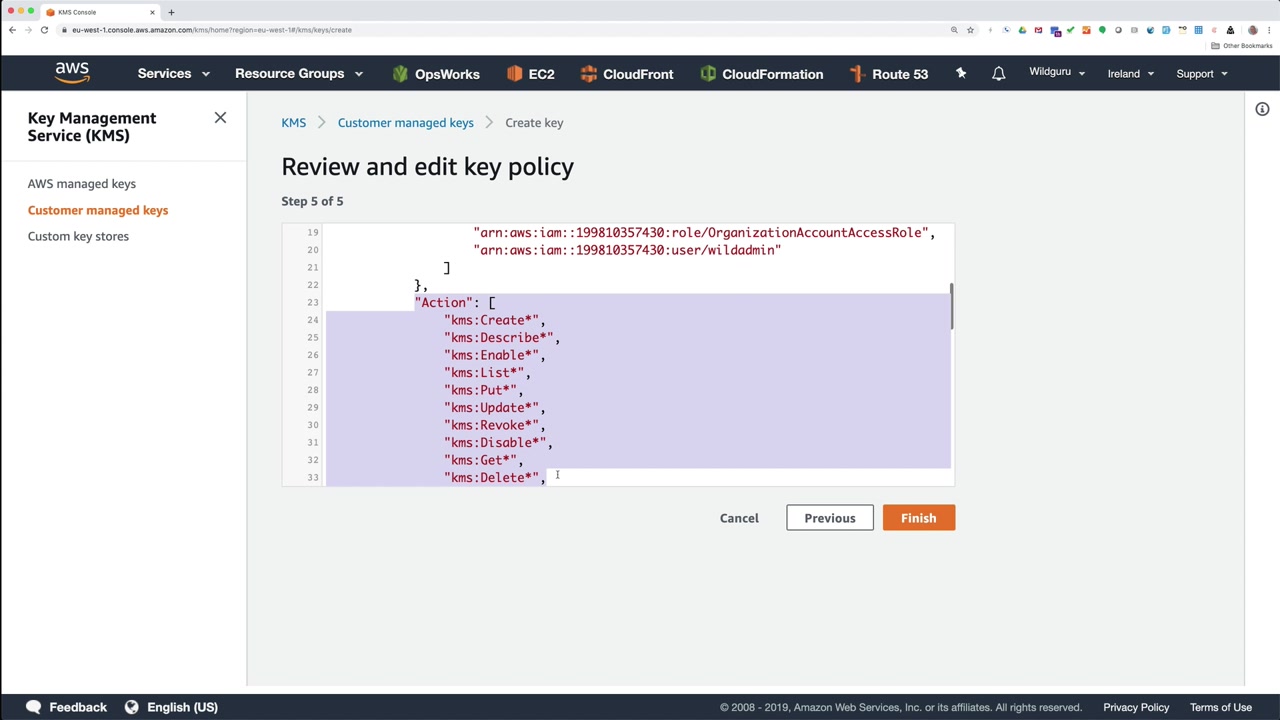Close the KMS Console tab
1280x720 pixels.
pos(152,12)
